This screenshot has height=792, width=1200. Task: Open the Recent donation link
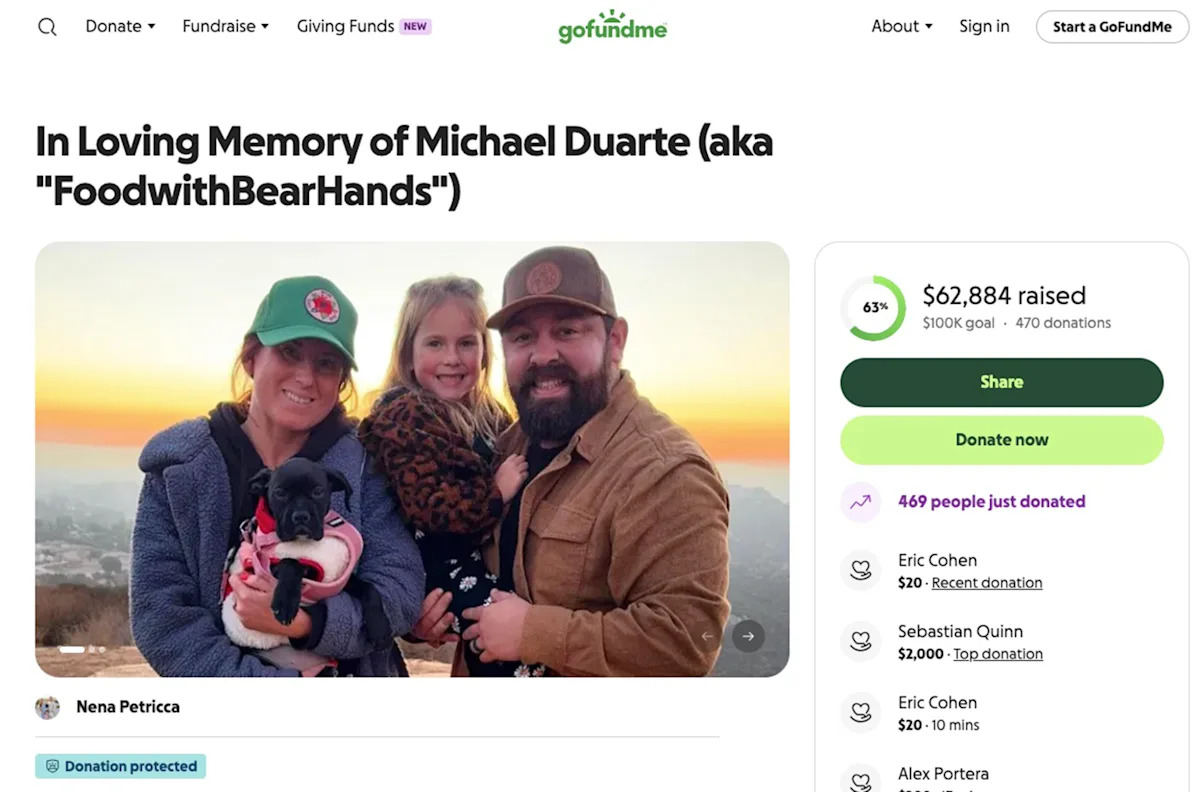click(986, 583)
